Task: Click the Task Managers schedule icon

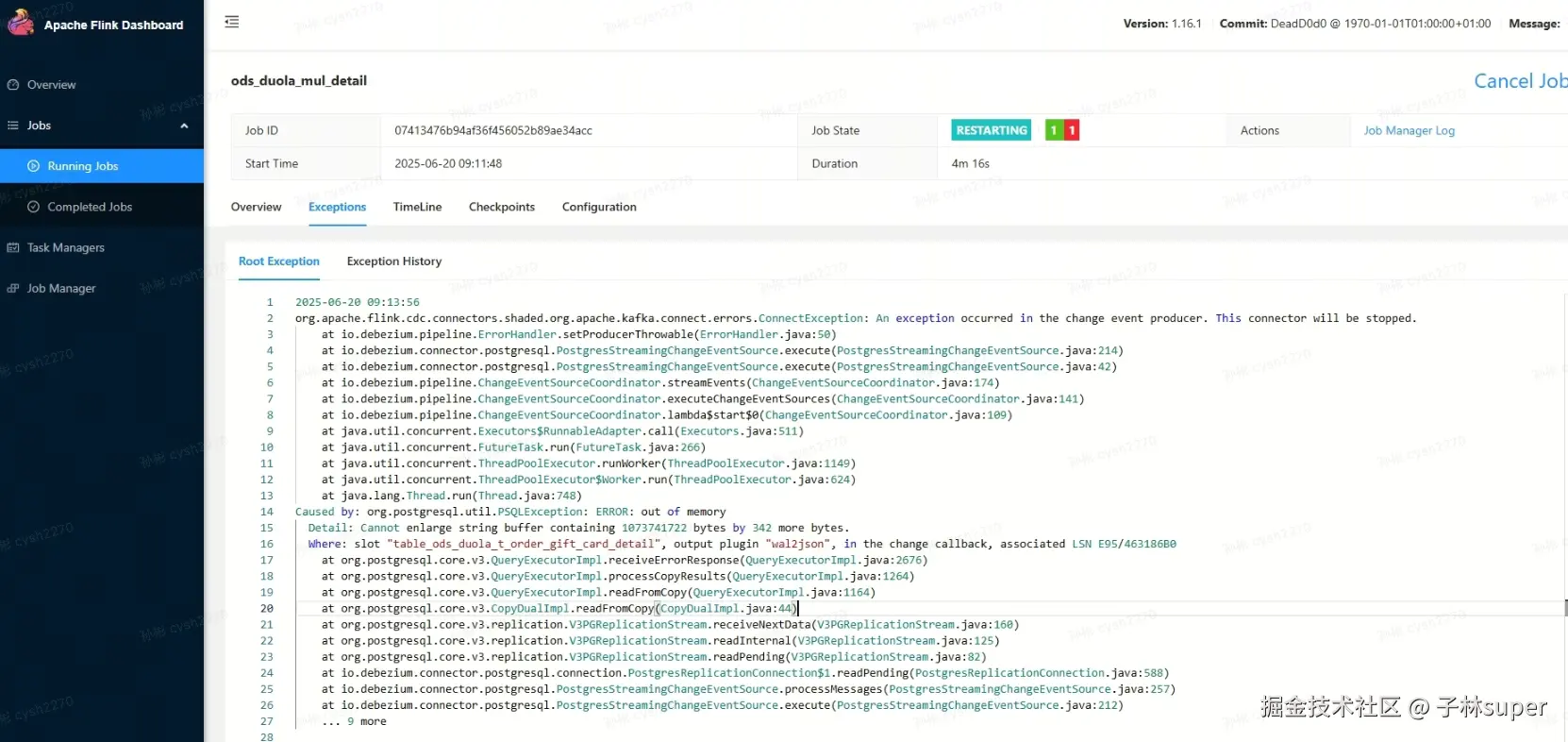Action: click(13, 247)
